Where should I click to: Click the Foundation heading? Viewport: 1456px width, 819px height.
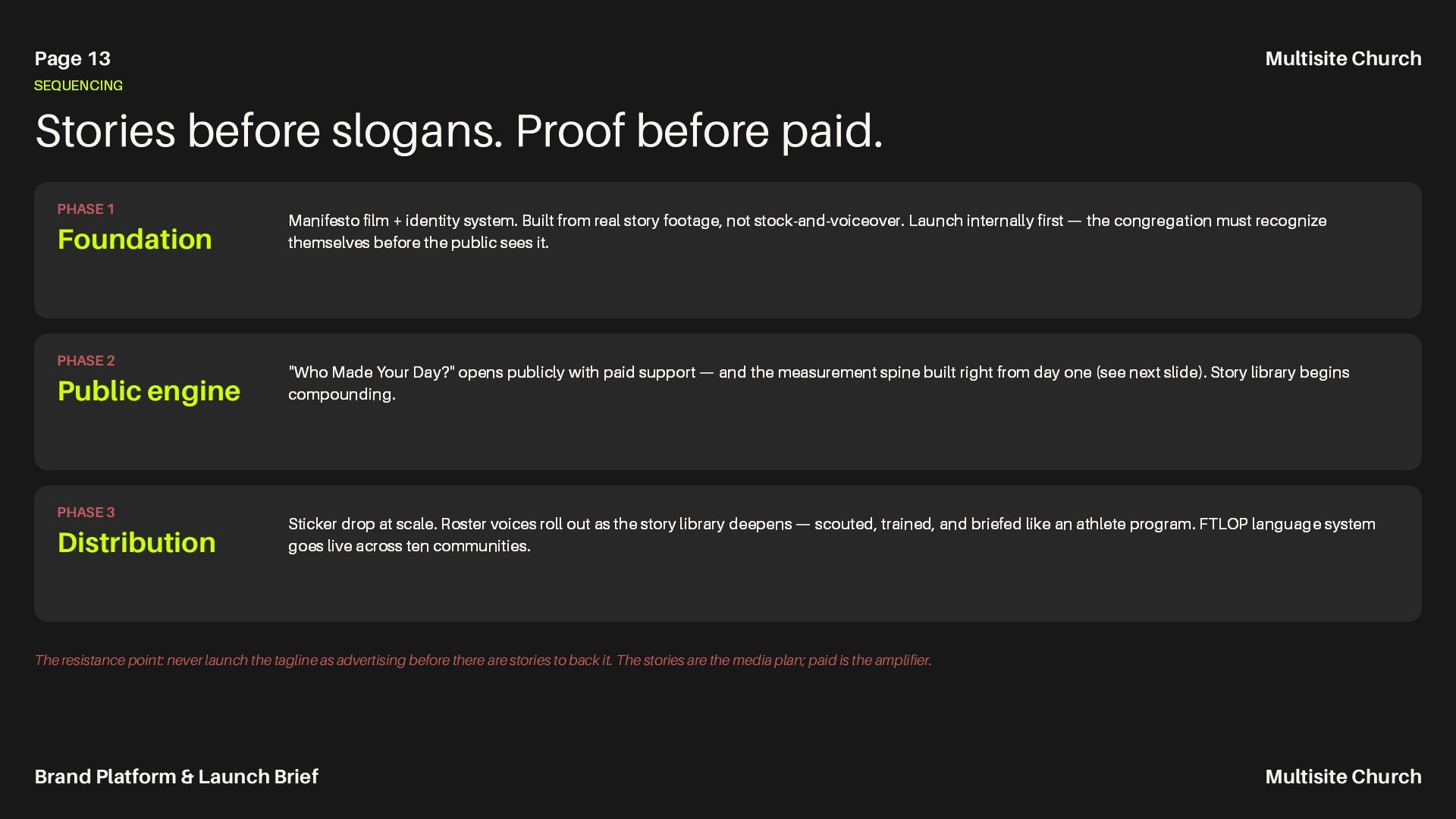134,240
